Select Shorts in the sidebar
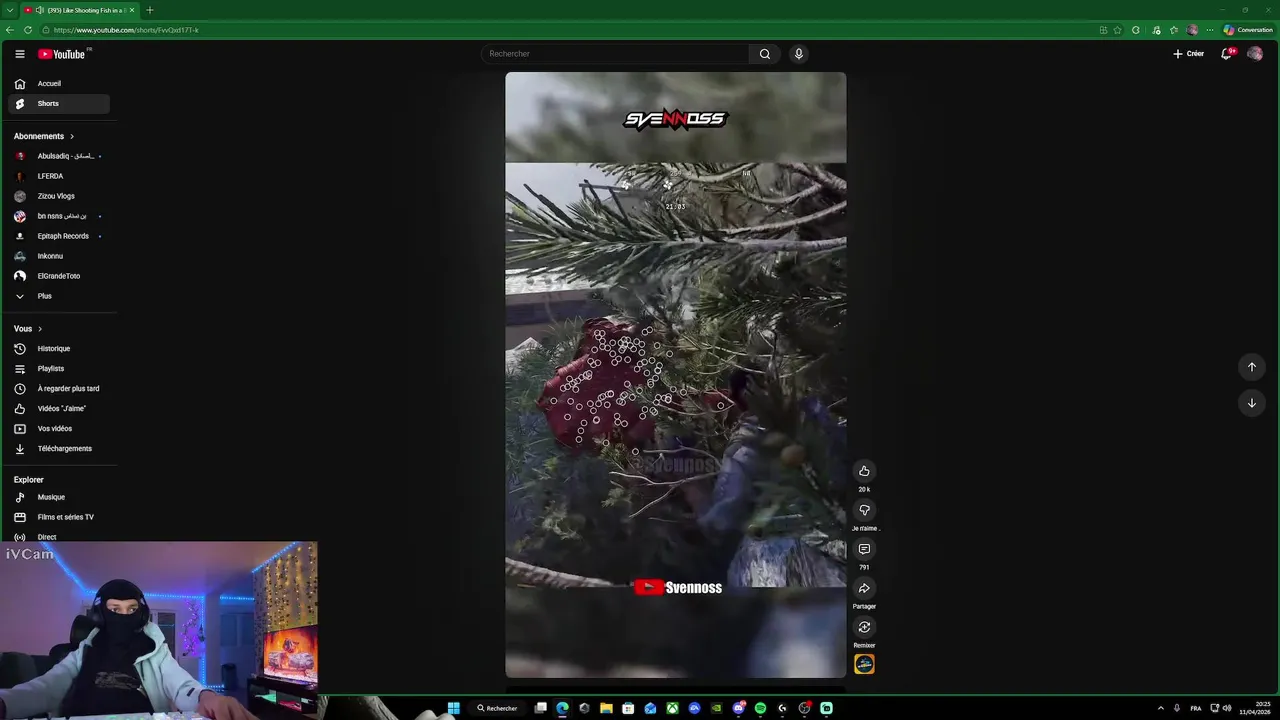This screenshot has width=1280, height=720. (x=59, y=104)
